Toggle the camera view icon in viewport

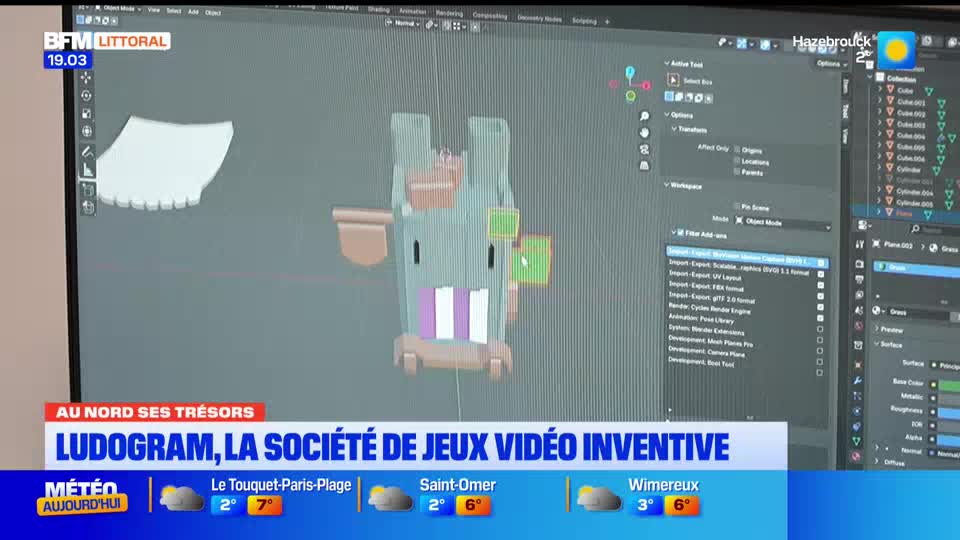[x=645, y=149]
